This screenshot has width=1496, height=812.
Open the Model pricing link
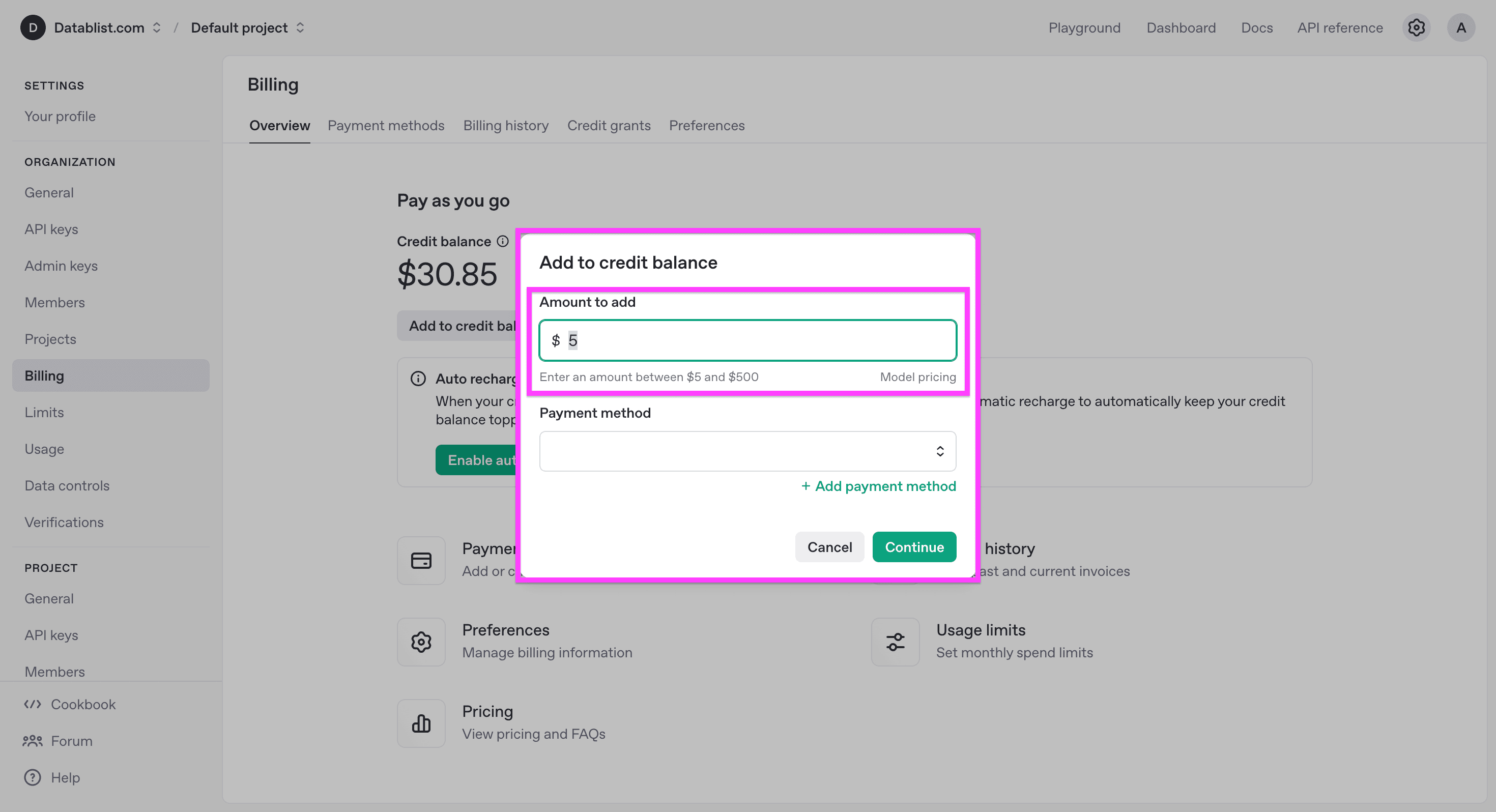[x=917, y=376]
